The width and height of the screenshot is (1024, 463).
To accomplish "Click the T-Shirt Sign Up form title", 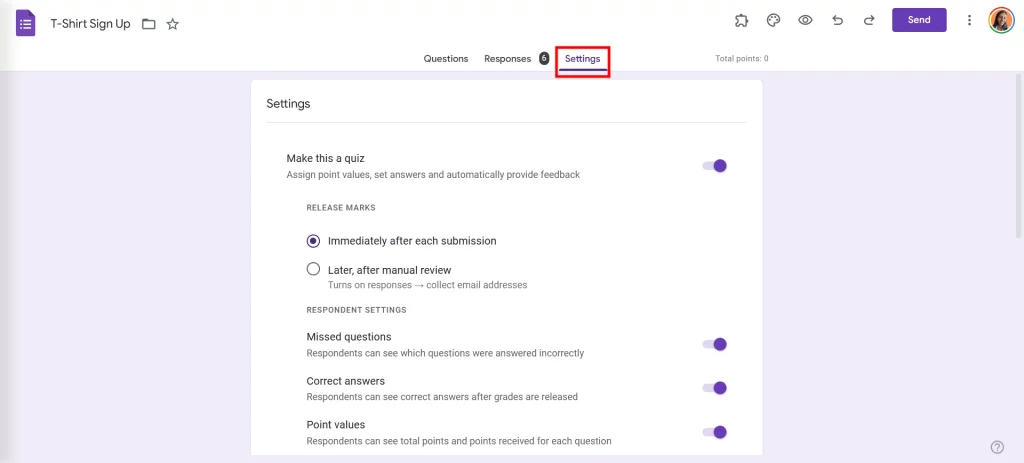I will coord(91,24).
